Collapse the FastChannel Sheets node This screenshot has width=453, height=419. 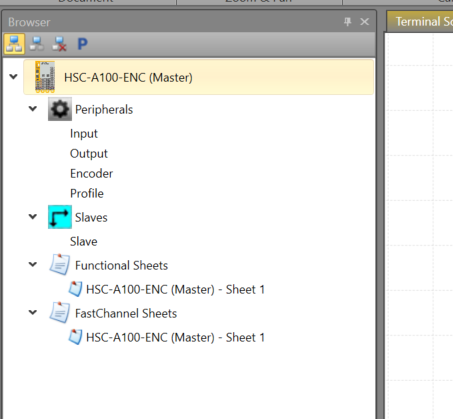coord(33,313)
